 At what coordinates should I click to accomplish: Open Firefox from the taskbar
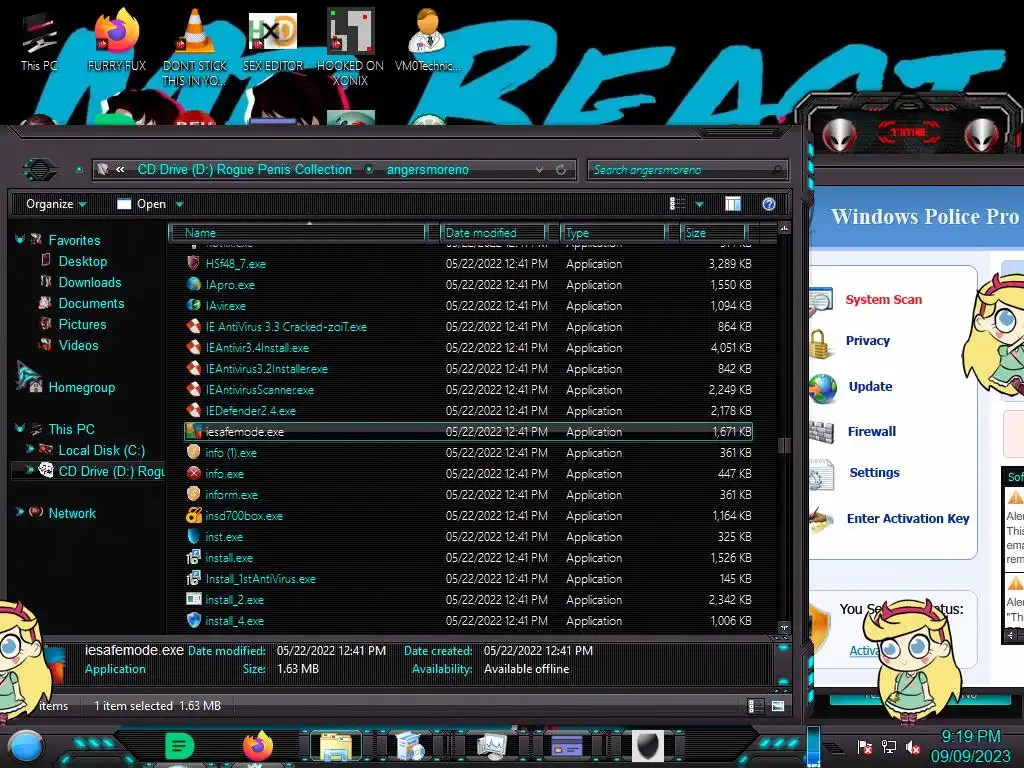(x=258, y=746)
